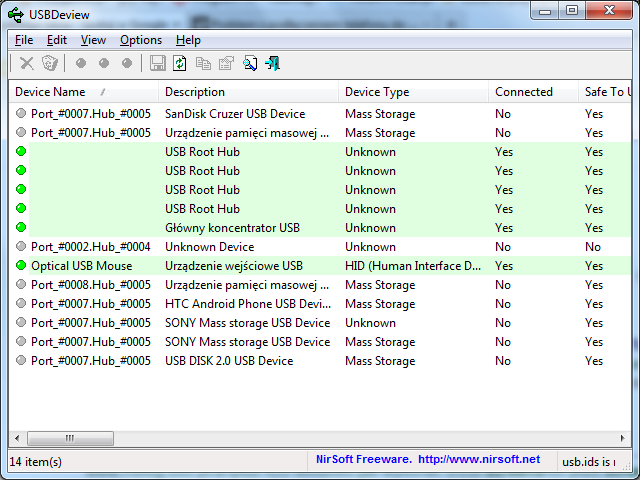This screenshot has width=640, height=480.
Task: Select the Unknown Device description cell
Action: pos(209,247)
